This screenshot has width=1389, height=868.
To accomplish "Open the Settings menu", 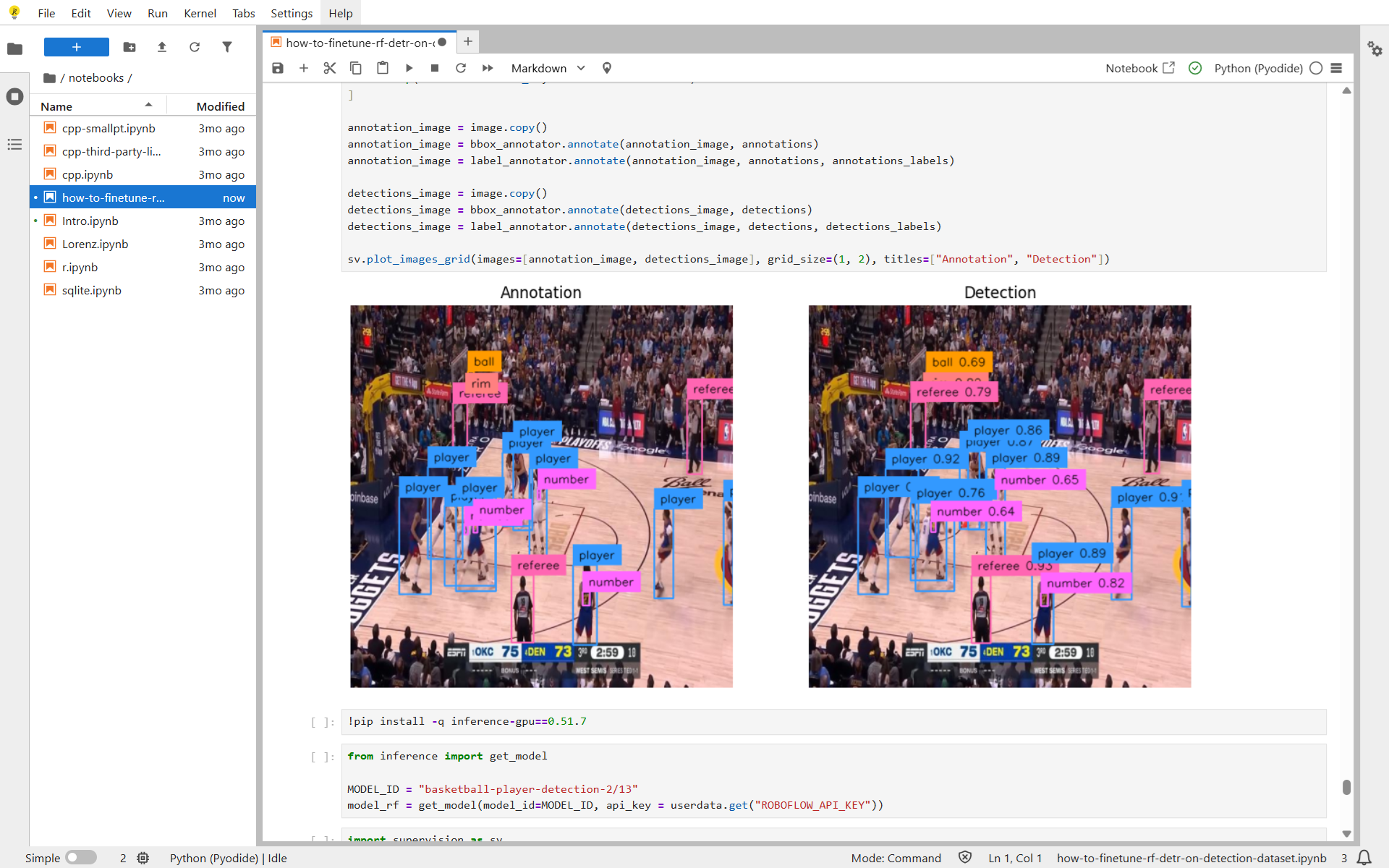I will 291,13.
